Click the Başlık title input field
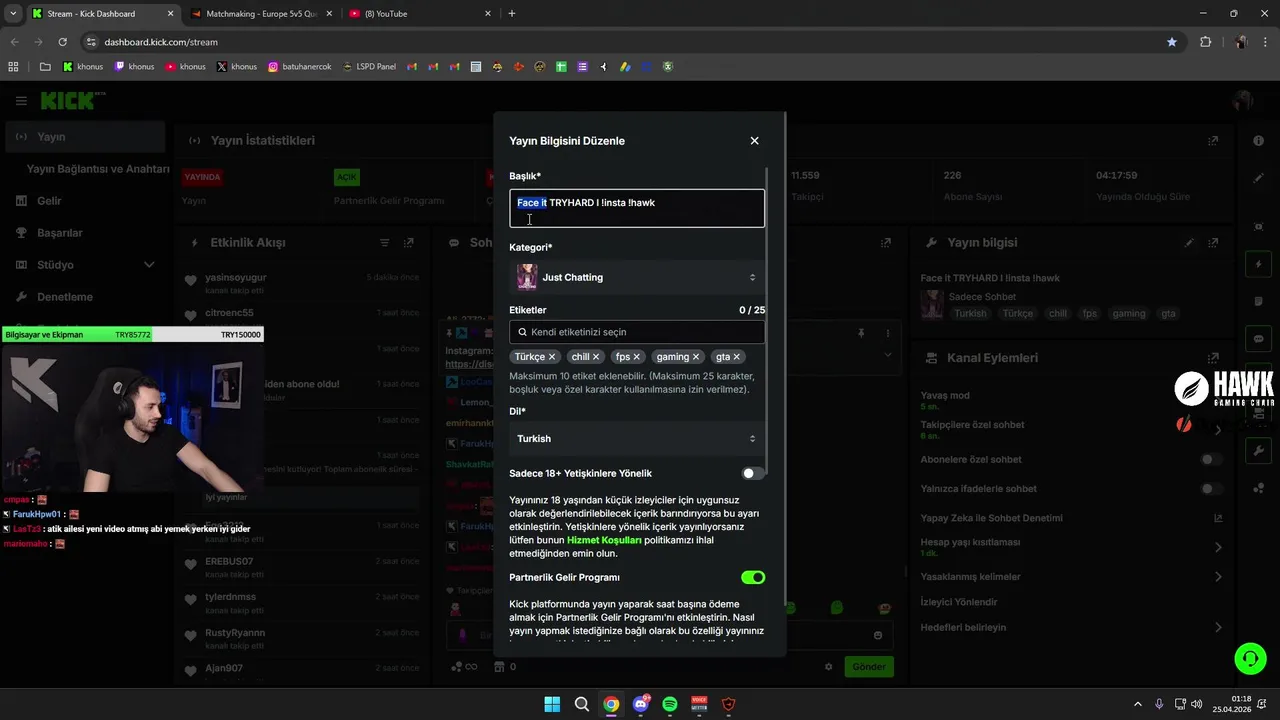Screen dimensions: 1280x720 tap(637, 208)
